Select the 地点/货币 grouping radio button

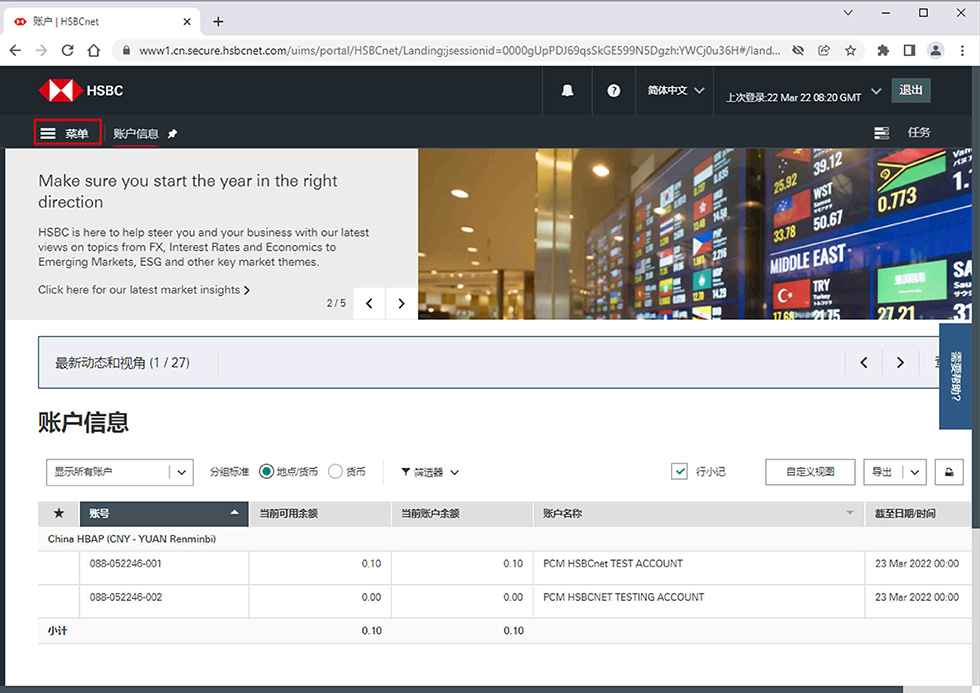click(x=266, y=472)
